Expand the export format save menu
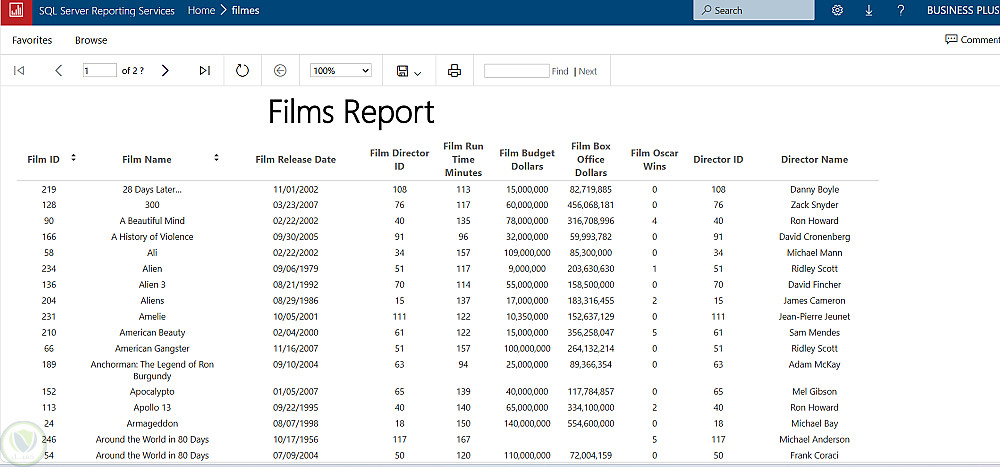The height and width of the screenshot is (467, 1000). pos(409,71)
